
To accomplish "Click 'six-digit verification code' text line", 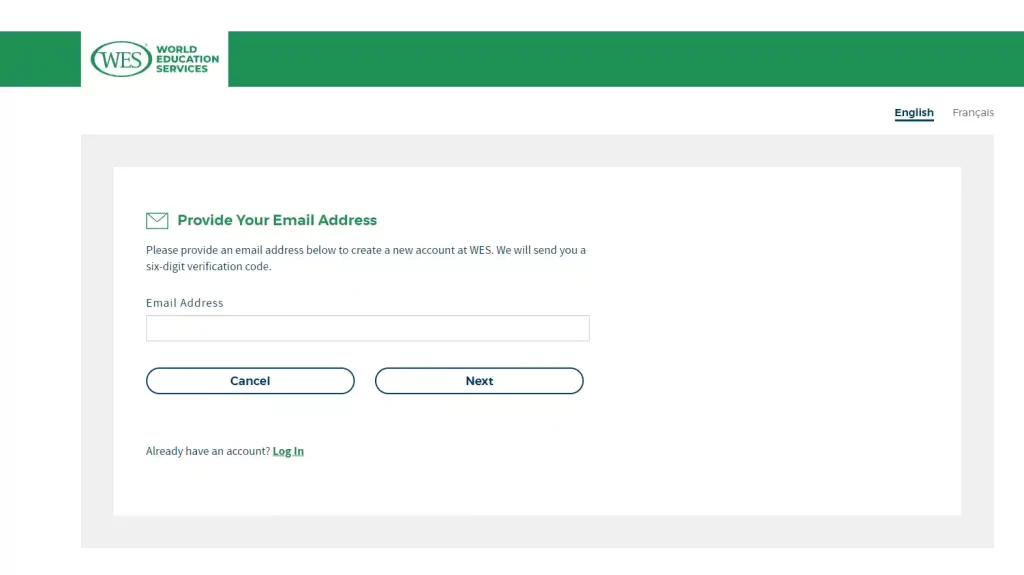I will point(208,267).
